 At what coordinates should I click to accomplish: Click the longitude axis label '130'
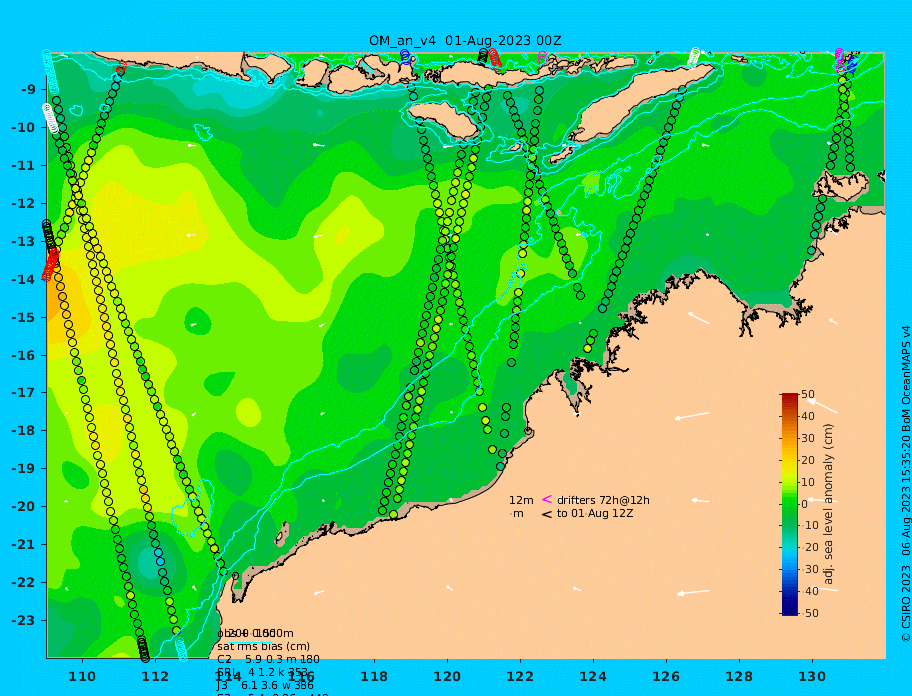pos(812,676)
